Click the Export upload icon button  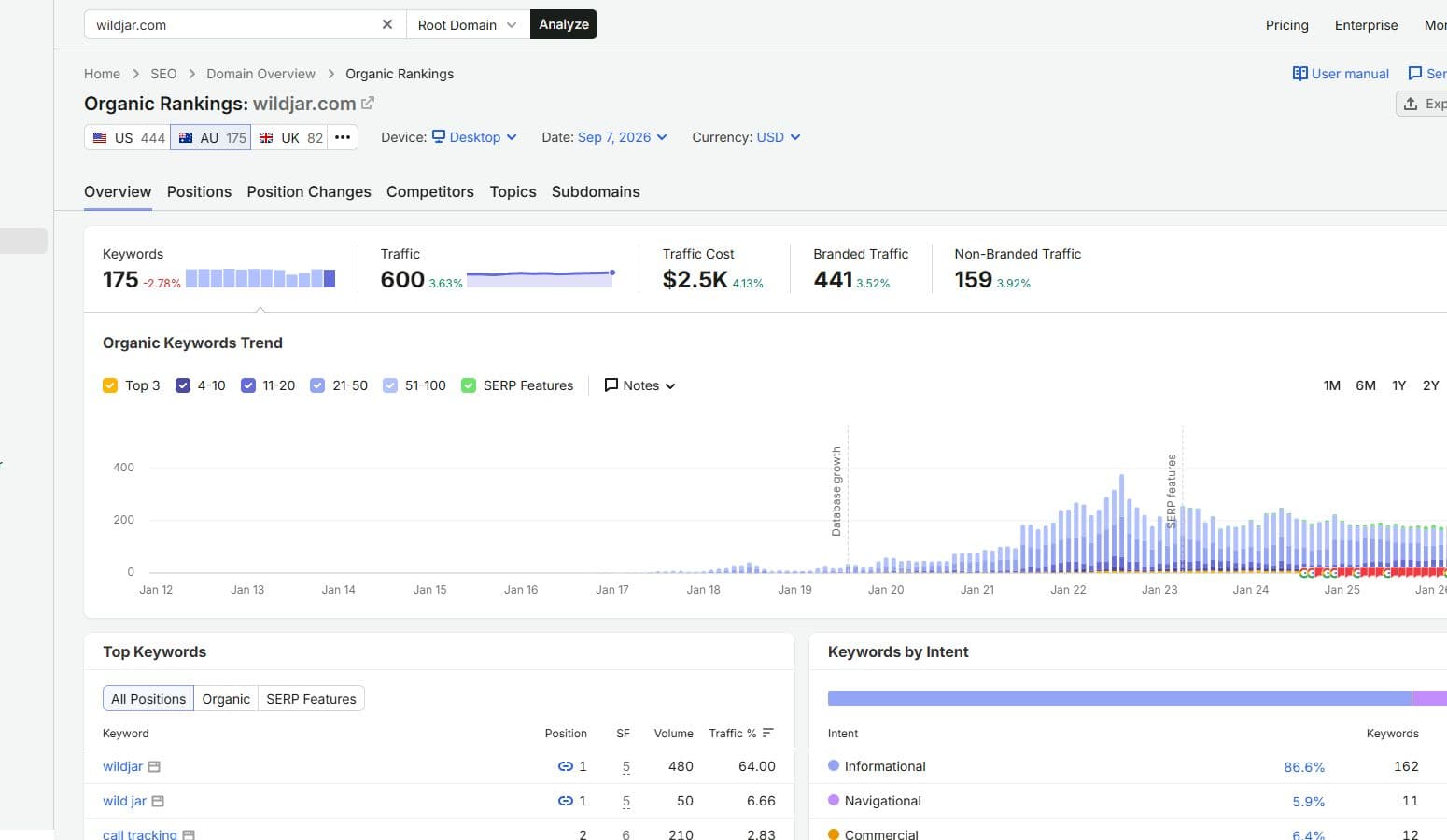coord(1411,104)
